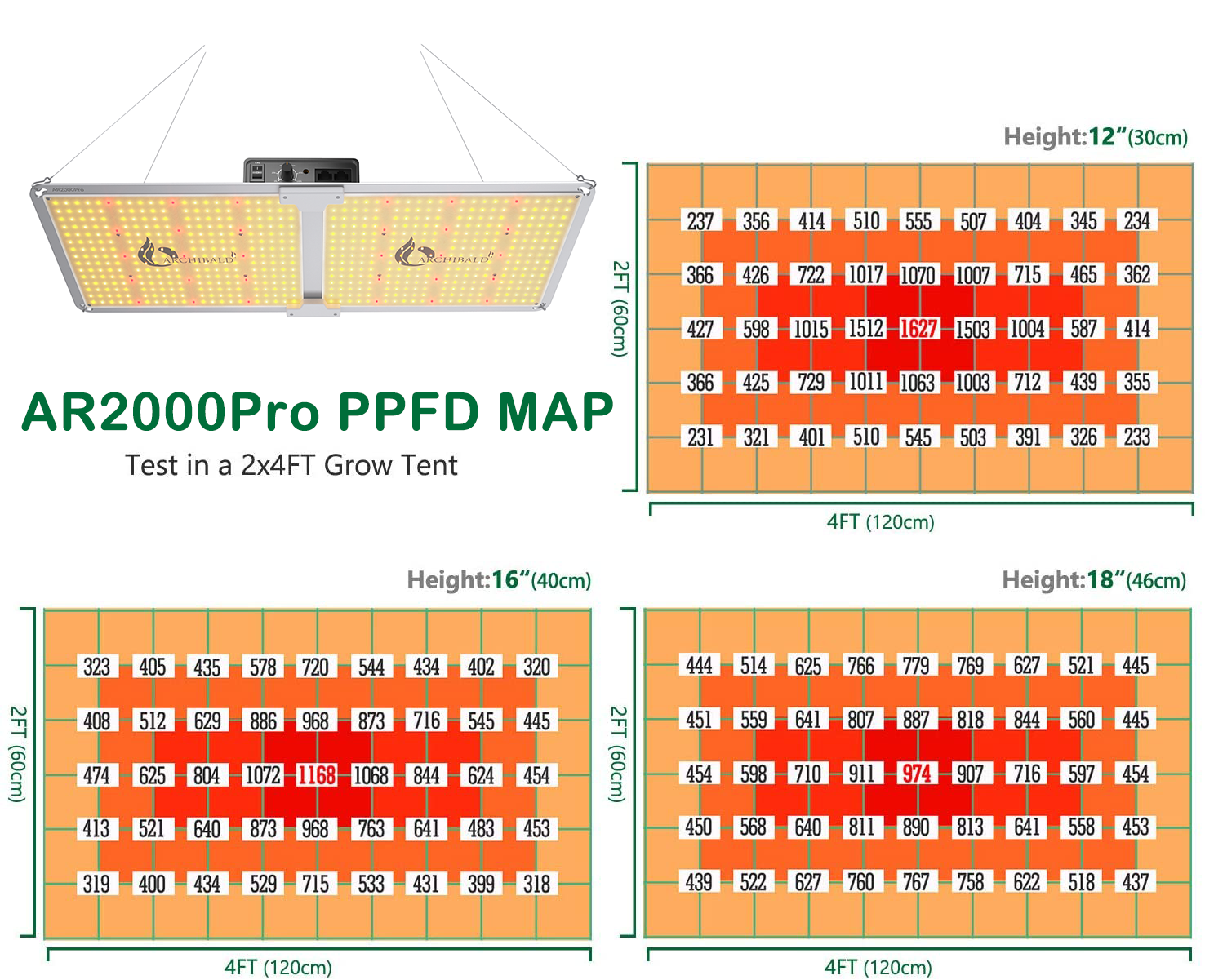Select the 729 reading in the 12" map

(811, 383)
